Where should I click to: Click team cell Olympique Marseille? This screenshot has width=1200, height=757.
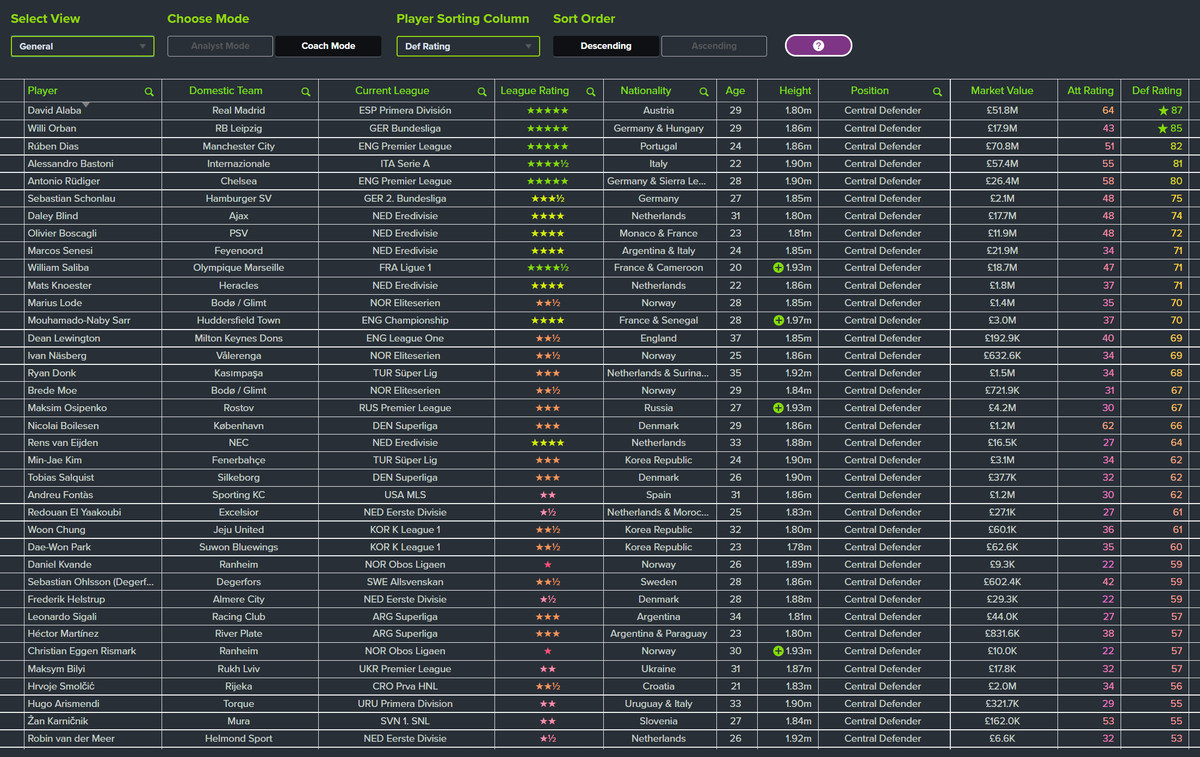click(239, 268)
